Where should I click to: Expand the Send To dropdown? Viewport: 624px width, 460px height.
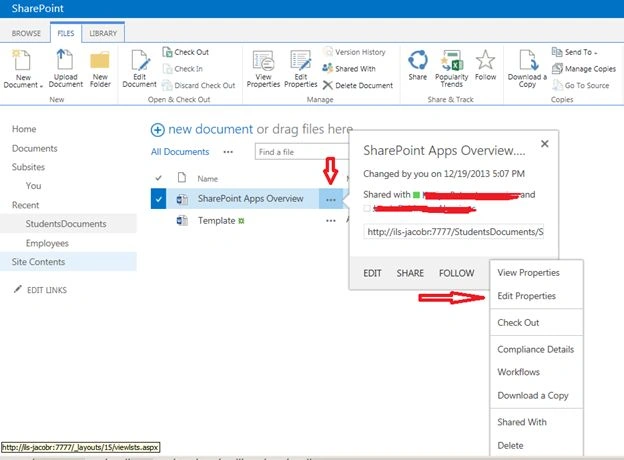[x=596, y=53]
